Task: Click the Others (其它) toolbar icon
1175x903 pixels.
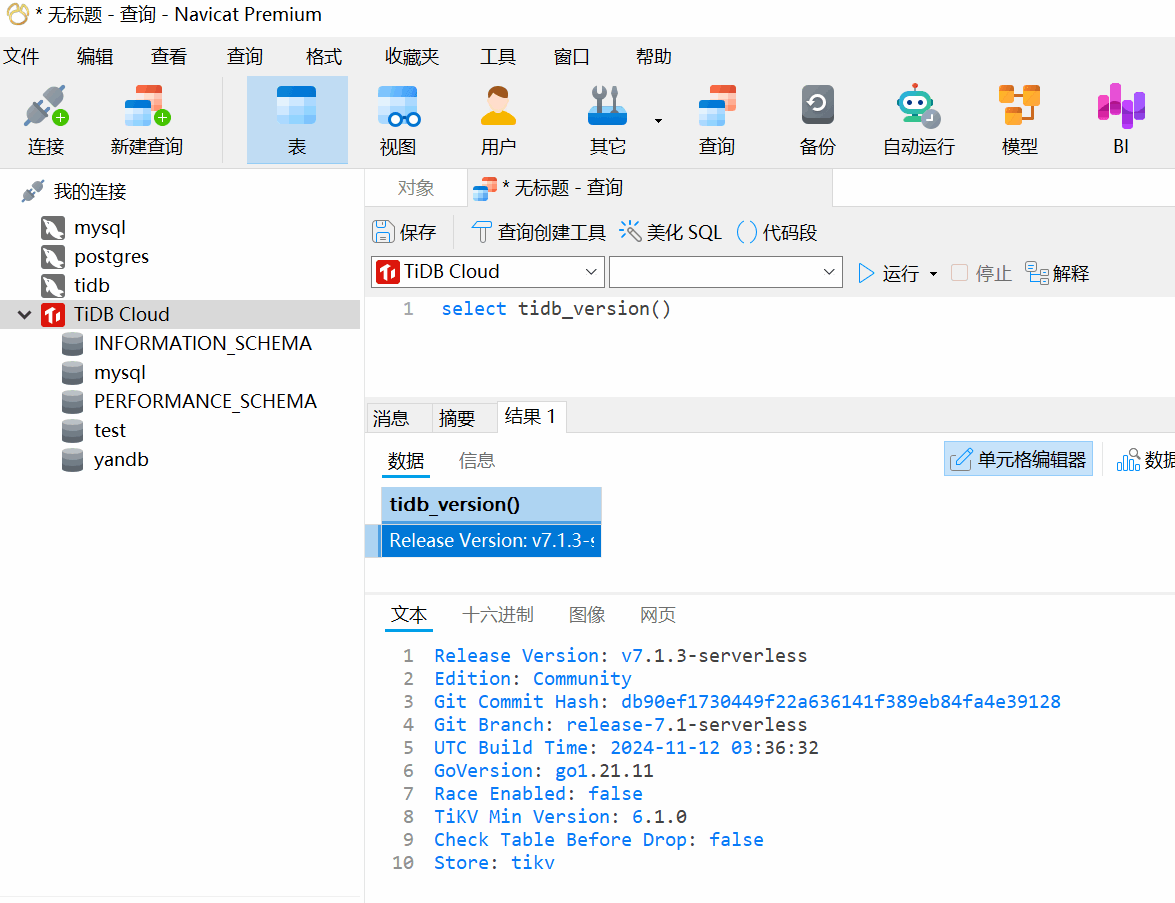Action: pyautogui.click(x=607, y=120)
